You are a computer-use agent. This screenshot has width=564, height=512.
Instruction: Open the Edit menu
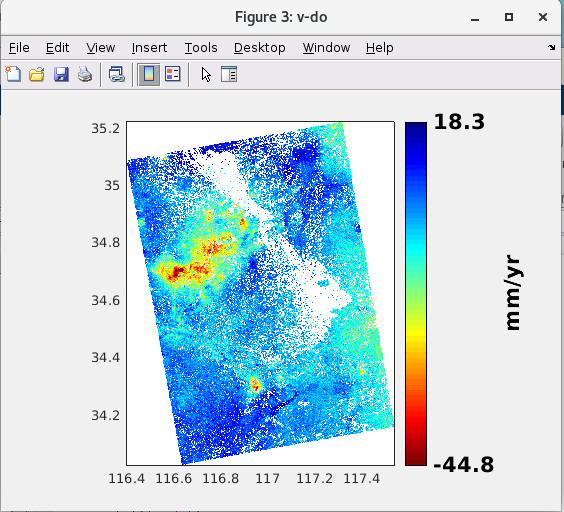pyautogui.click(x=57, y=48)
